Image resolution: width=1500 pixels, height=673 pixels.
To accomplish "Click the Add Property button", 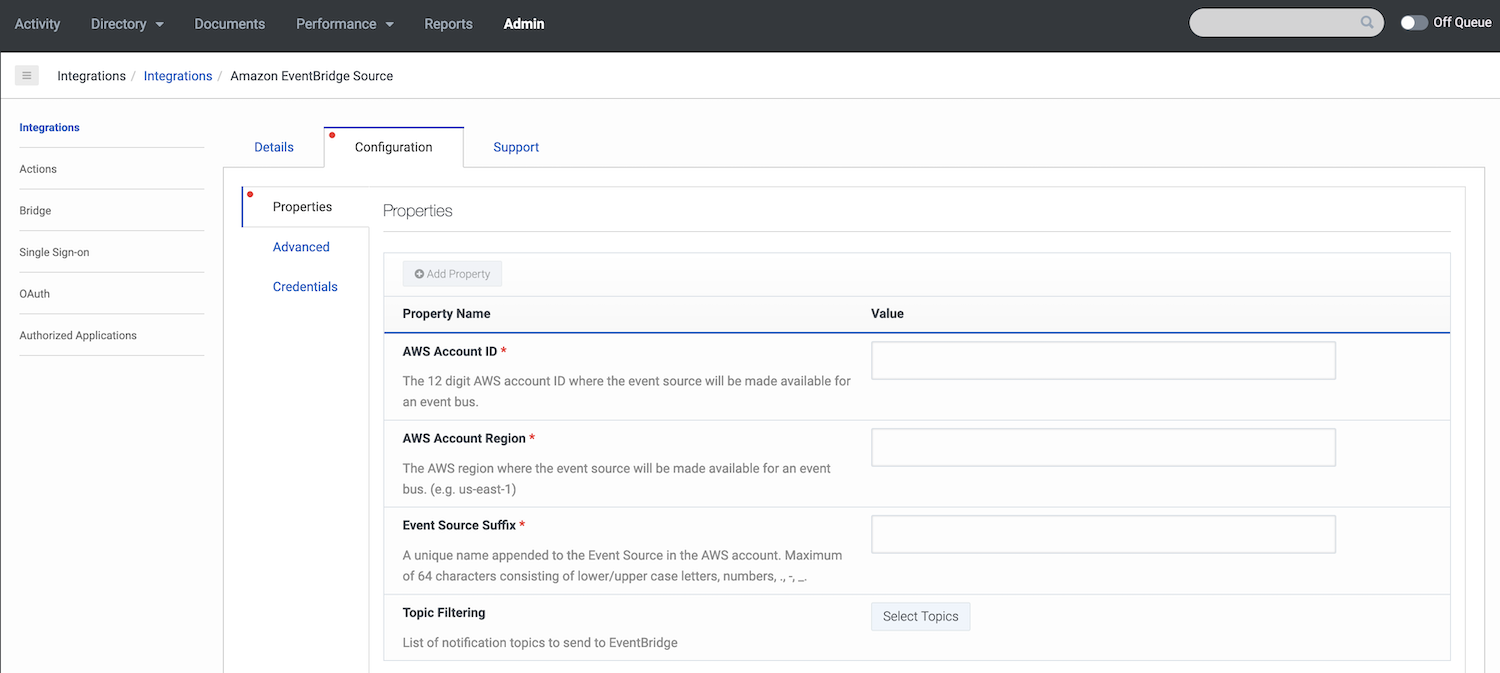I will coord(452,273).
